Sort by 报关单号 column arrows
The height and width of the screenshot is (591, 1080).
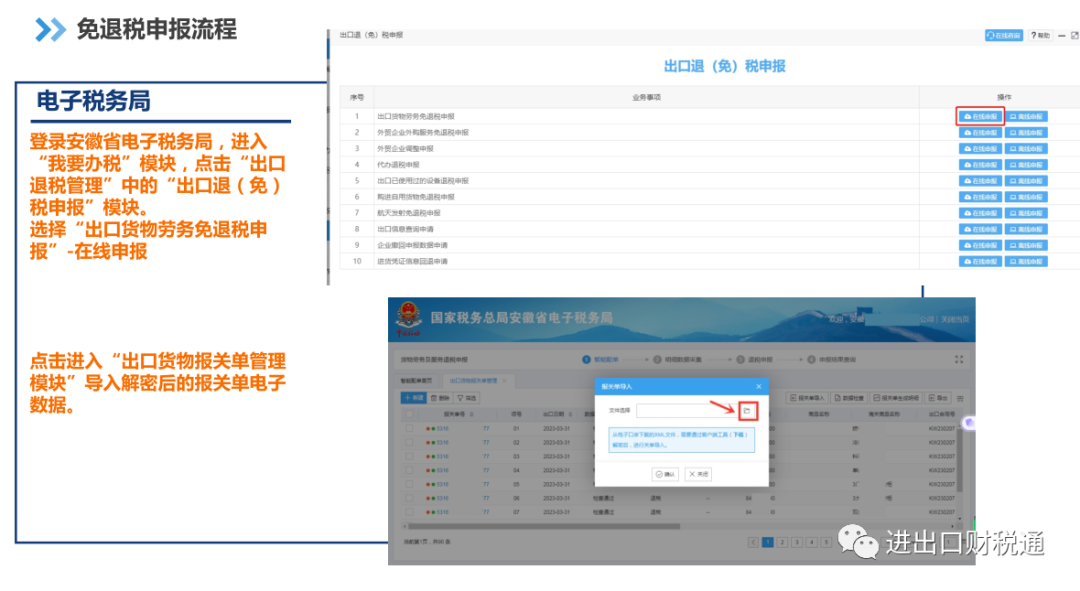click(x=472, y=414)
